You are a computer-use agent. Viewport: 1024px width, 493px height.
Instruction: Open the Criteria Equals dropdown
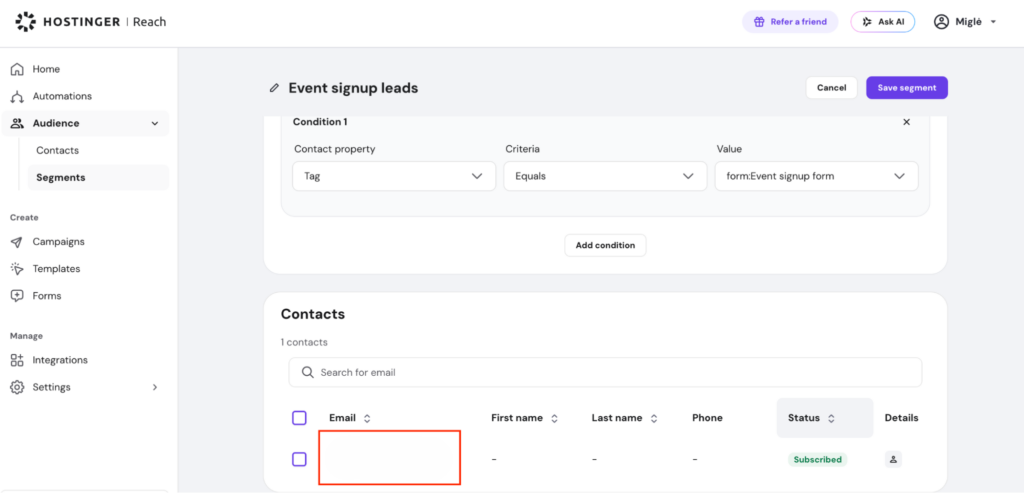(605, 176)
